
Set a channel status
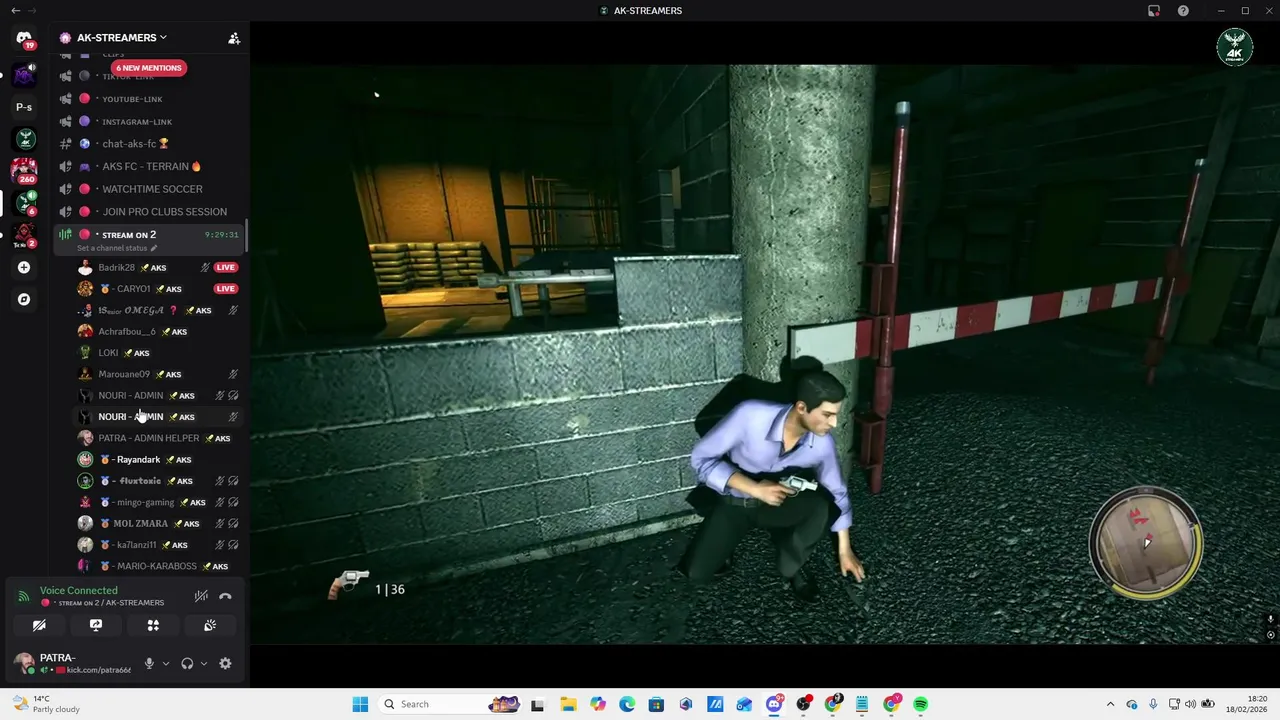[117, 248]
